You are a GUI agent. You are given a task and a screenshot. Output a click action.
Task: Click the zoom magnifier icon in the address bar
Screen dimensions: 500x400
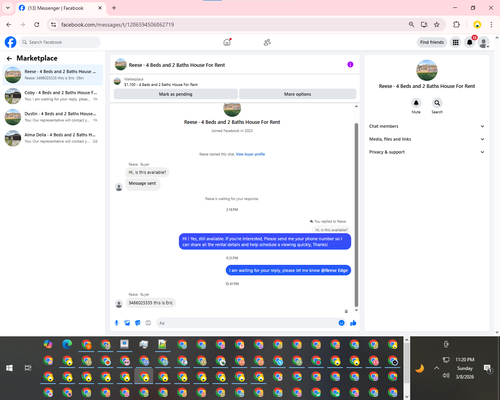[x=411, y=25]
